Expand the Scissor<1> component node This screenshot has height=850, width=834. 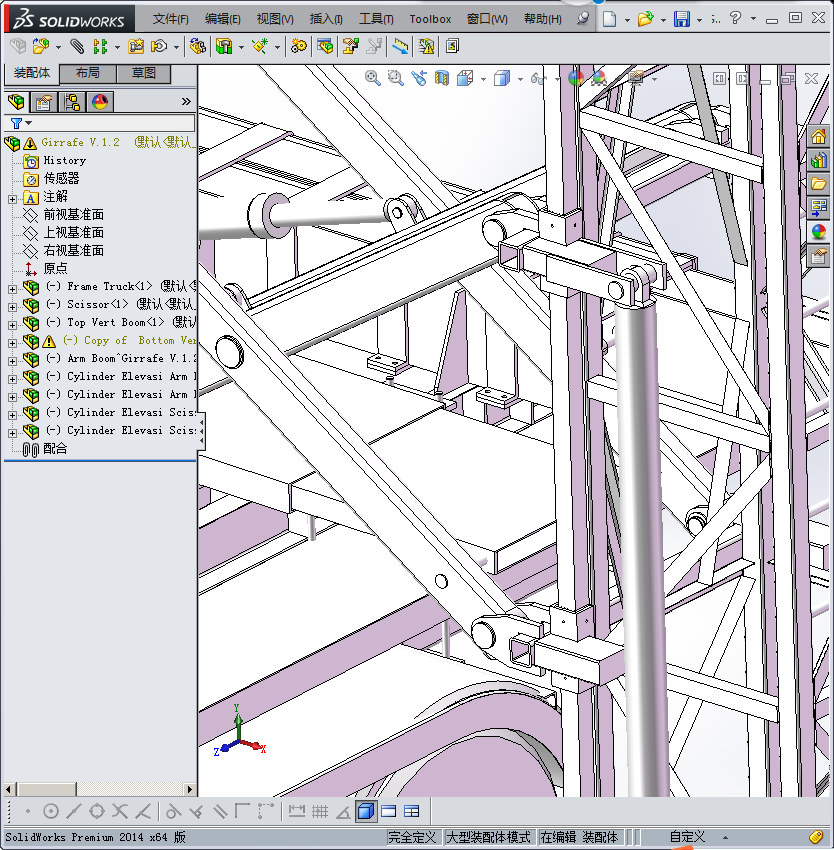(12, 305)
